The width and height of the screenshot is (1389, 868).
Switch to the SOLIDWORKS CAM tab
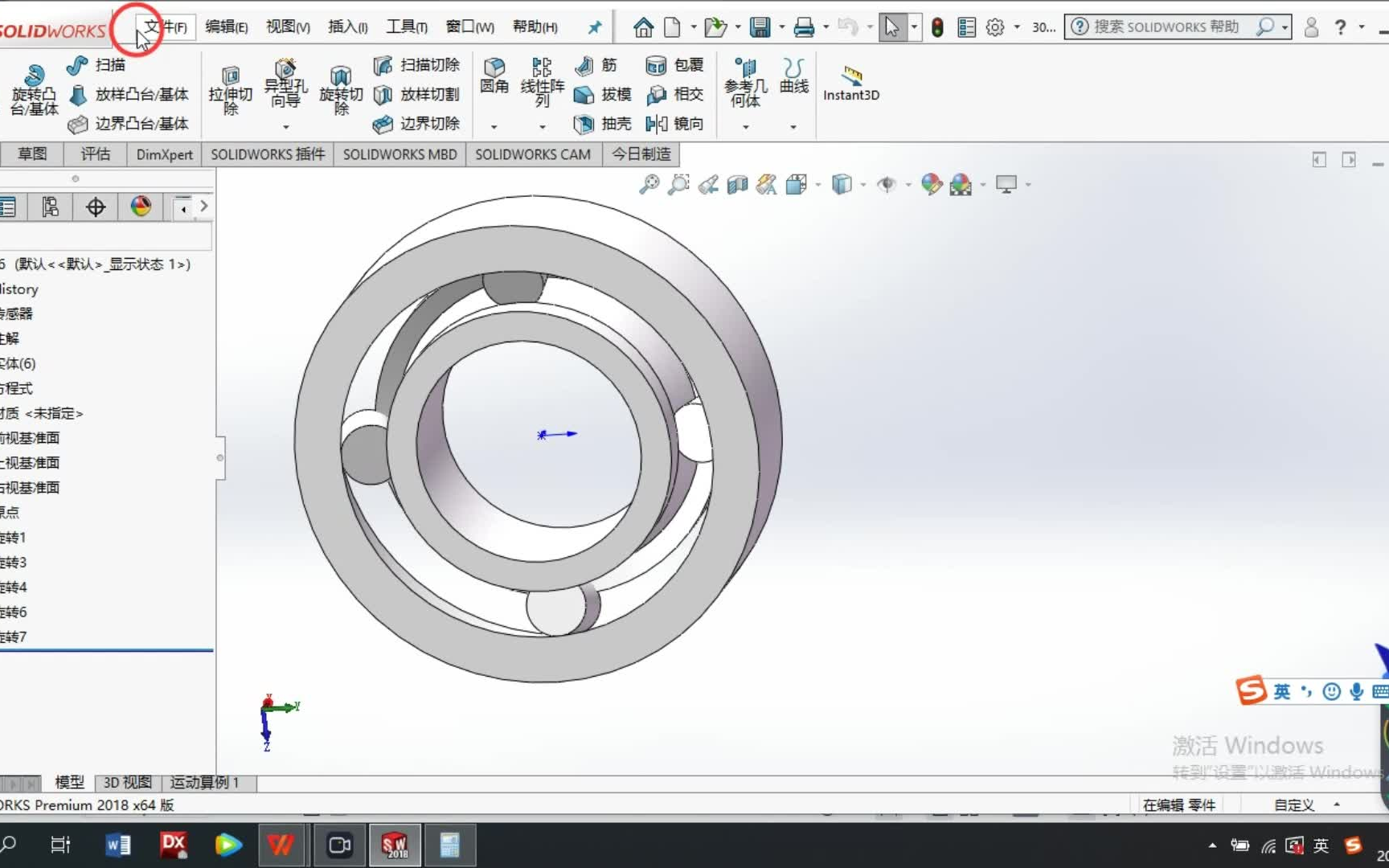pos(533,154)
